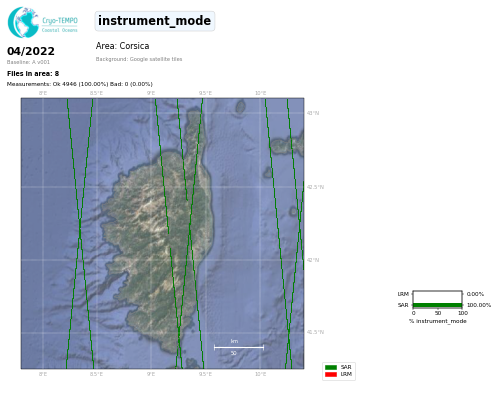Click the Cryo-TEMPO globe logo
This screenshot has width=492, height=410.
coord(23,22)
